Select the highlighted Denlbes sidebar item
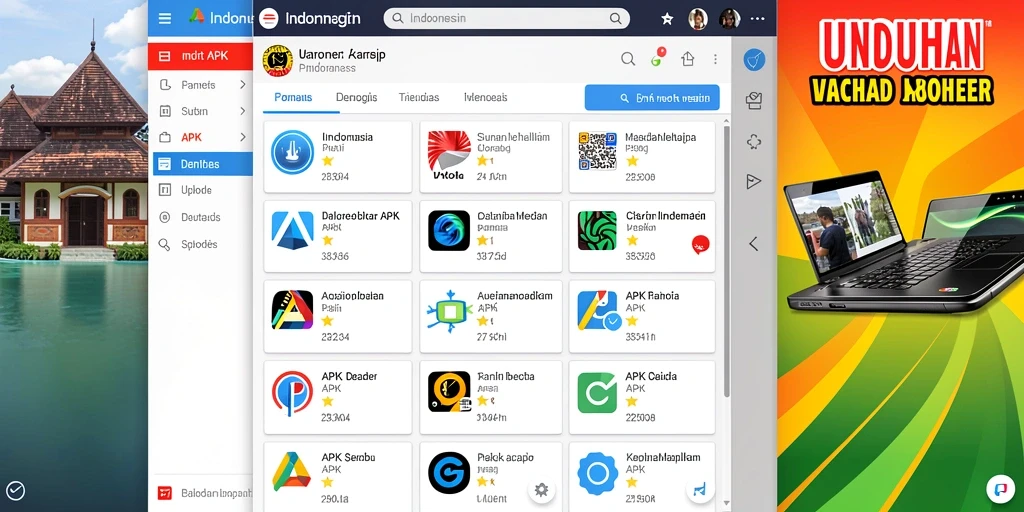Viewport: 1024px width, 512px height. (202, 164)
